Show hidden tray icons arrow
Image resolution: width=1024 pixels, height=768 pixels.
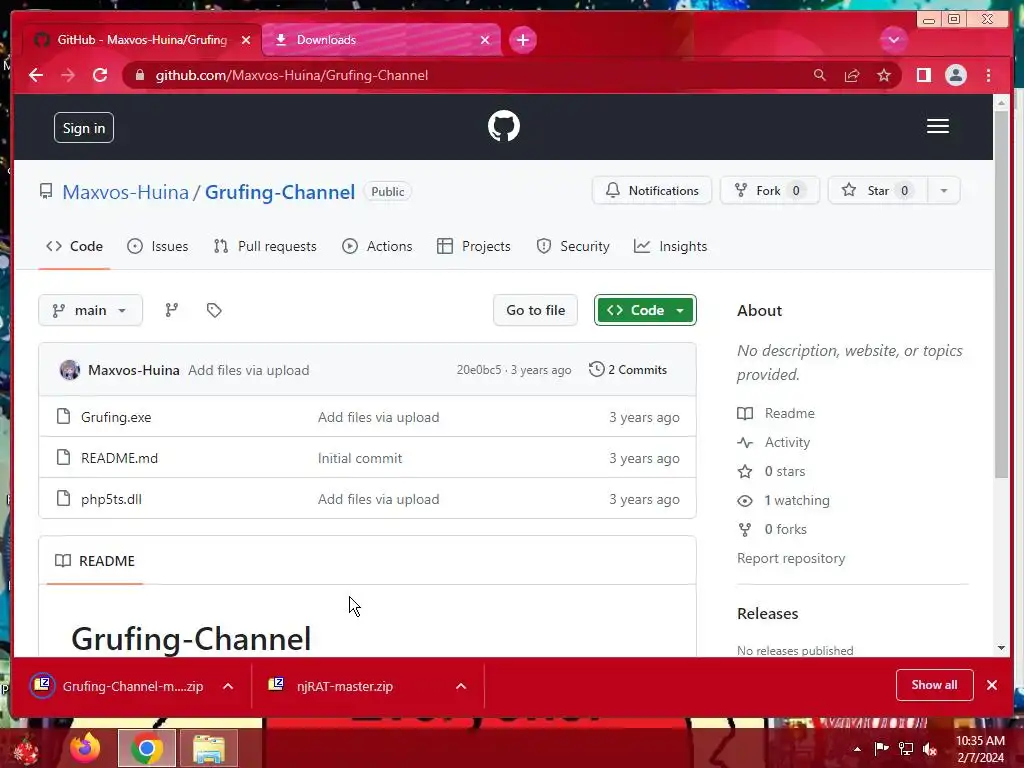[857, 749]
